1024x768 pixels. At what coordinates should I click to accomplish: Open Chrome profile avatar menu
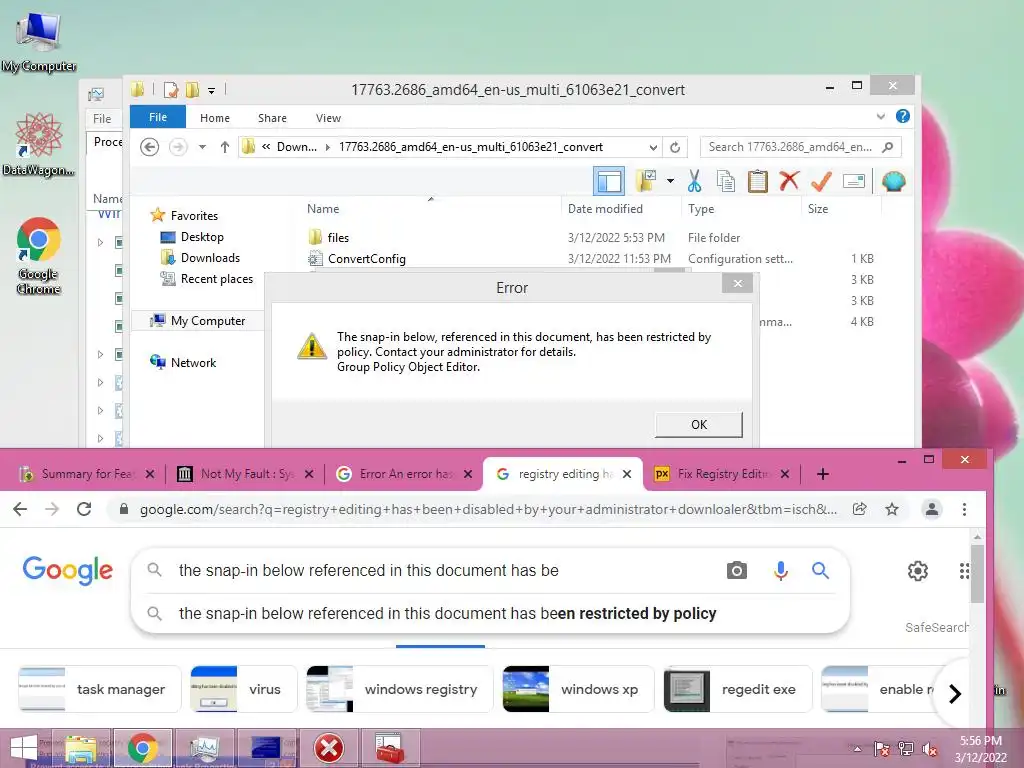[932, 509]
